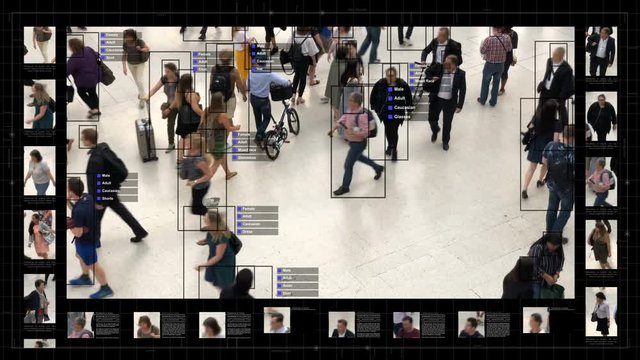Select the face detection box on the man above the backpack
Image resolution: width=640 pixels, height=360 pixels.
(88, 137)
